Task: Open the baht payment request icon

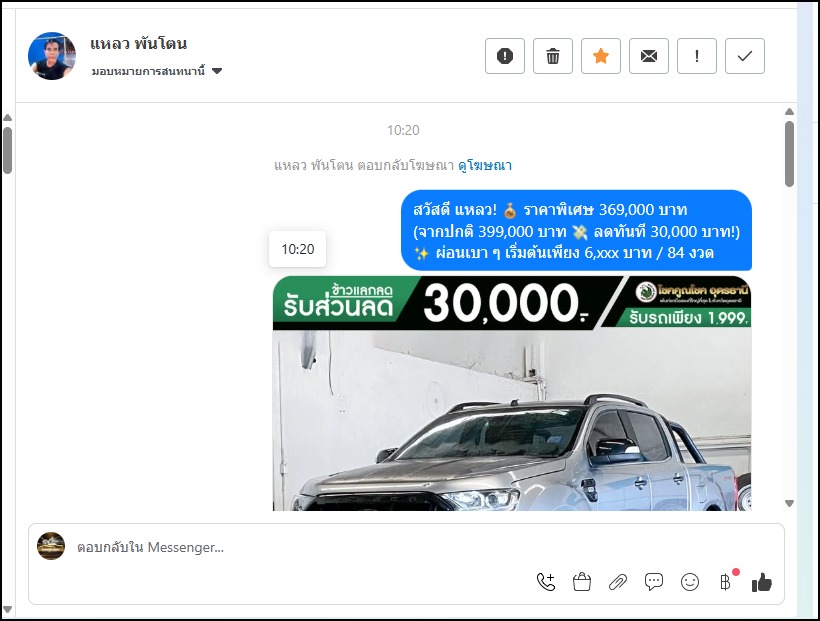Action: tap(726, 582)
